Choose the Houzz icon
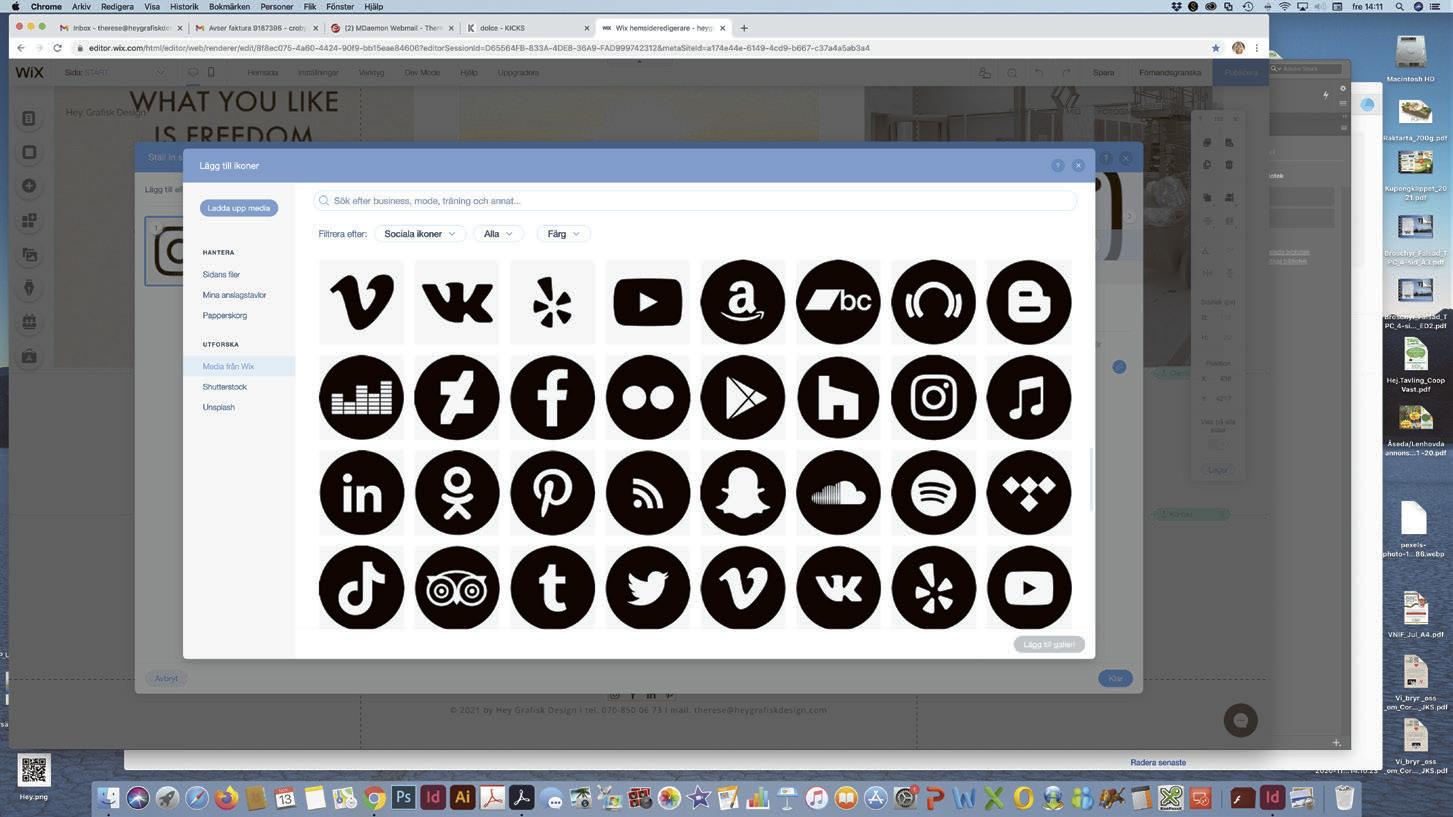The image size is (1453, 817). tap(838, 397)
